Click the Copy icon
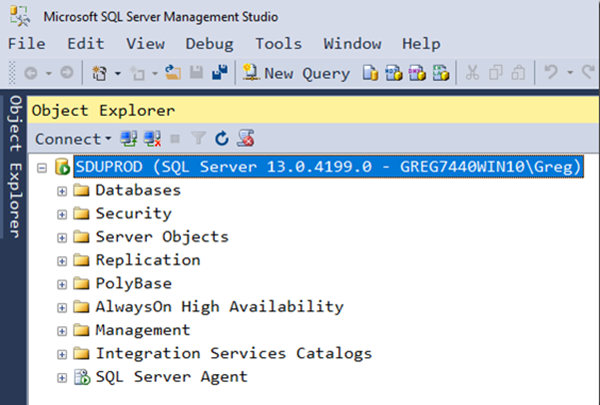The height and width of the screenshot is (405, 600). tap(496, 72)
